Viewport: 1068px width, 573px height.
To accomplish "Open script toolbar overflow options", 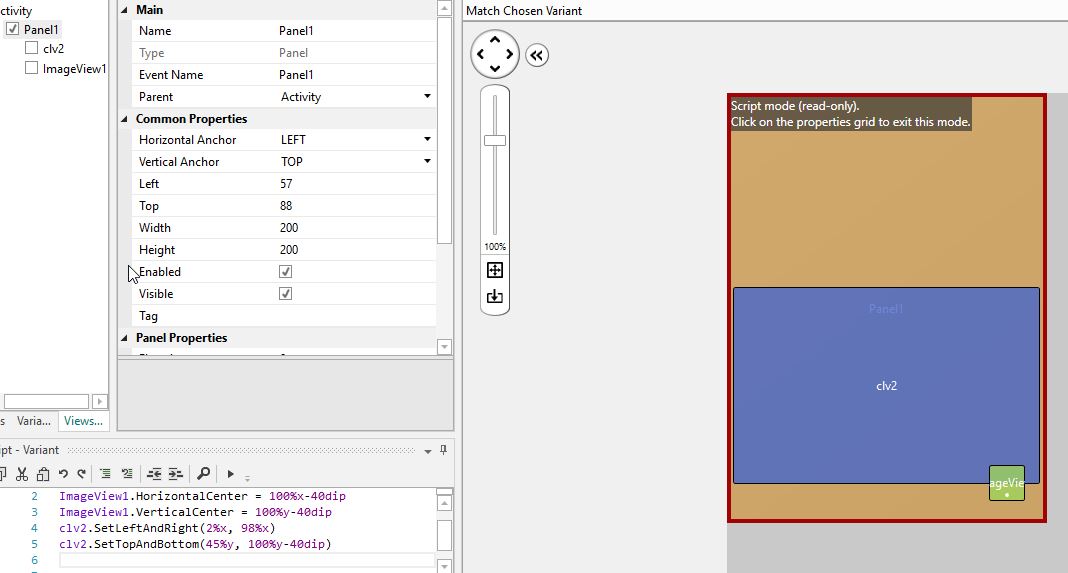I will [x=247, y=478].
